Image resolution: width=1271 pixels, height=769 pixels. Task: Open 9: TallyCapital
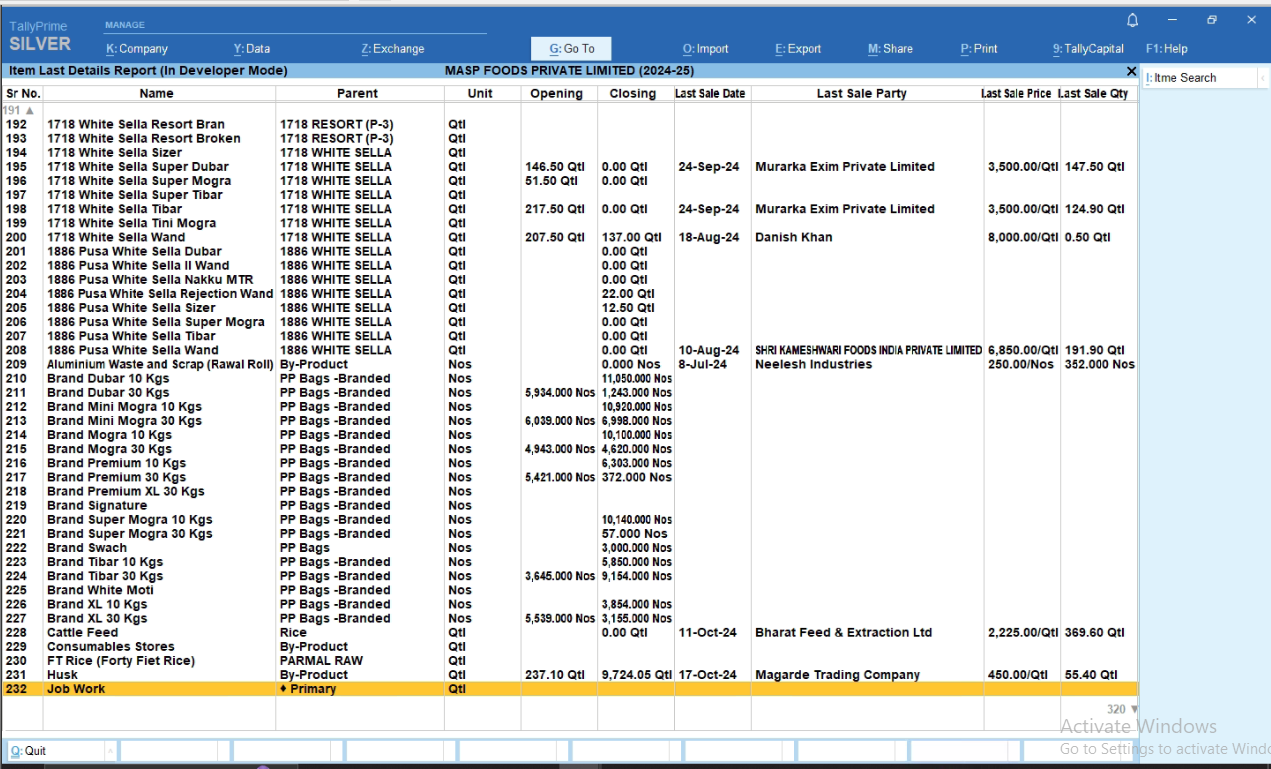(1088, 49)
